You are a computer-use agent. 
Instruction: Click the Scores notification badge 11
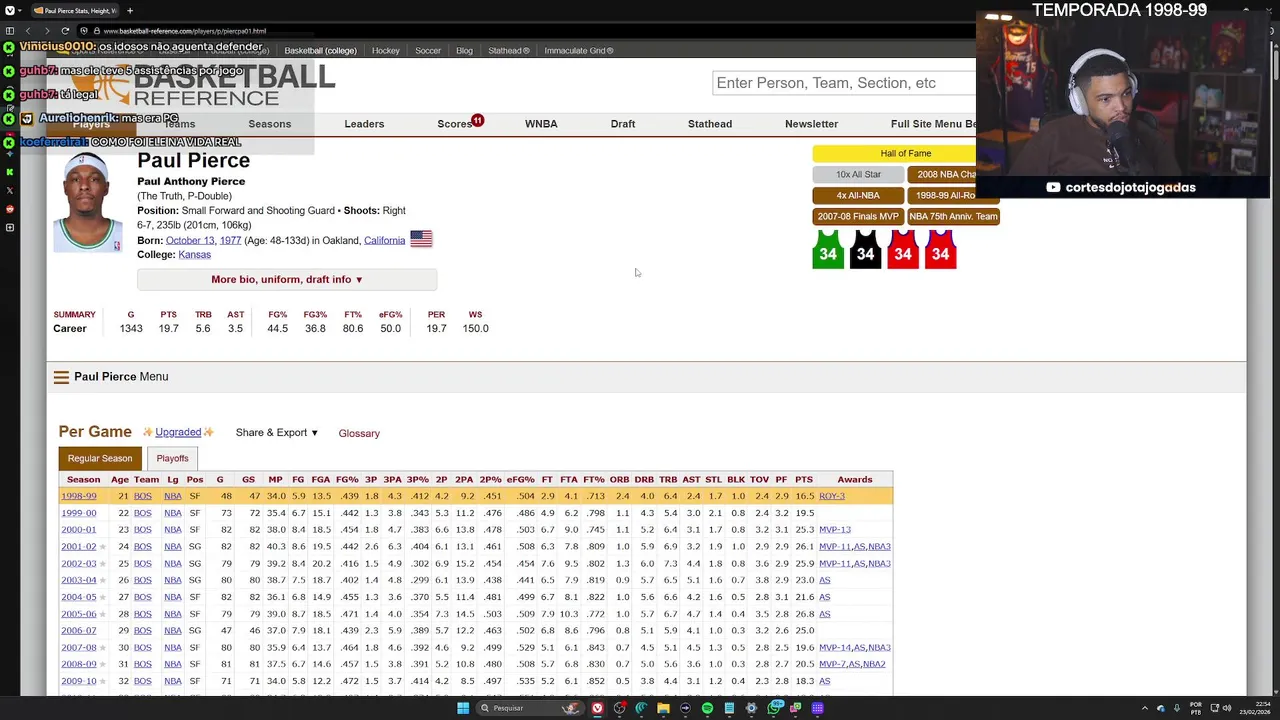[x=477, y=120]
